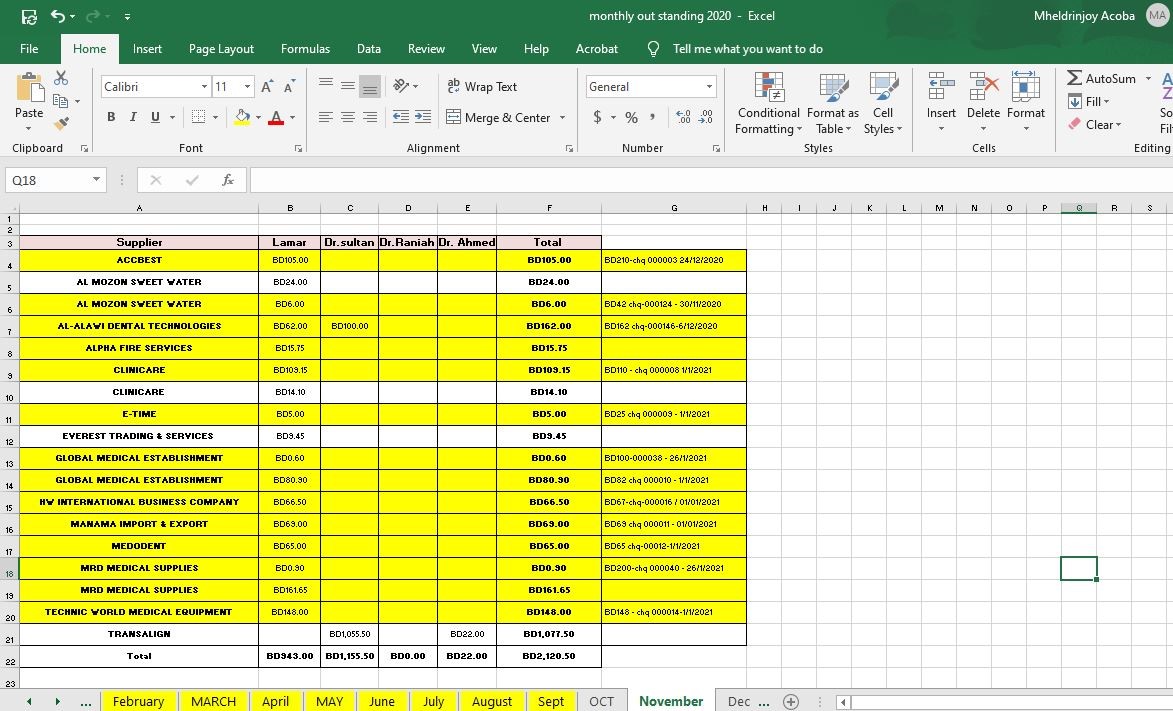
Task: Click the Clear button in Editing
Action: 1095,125
